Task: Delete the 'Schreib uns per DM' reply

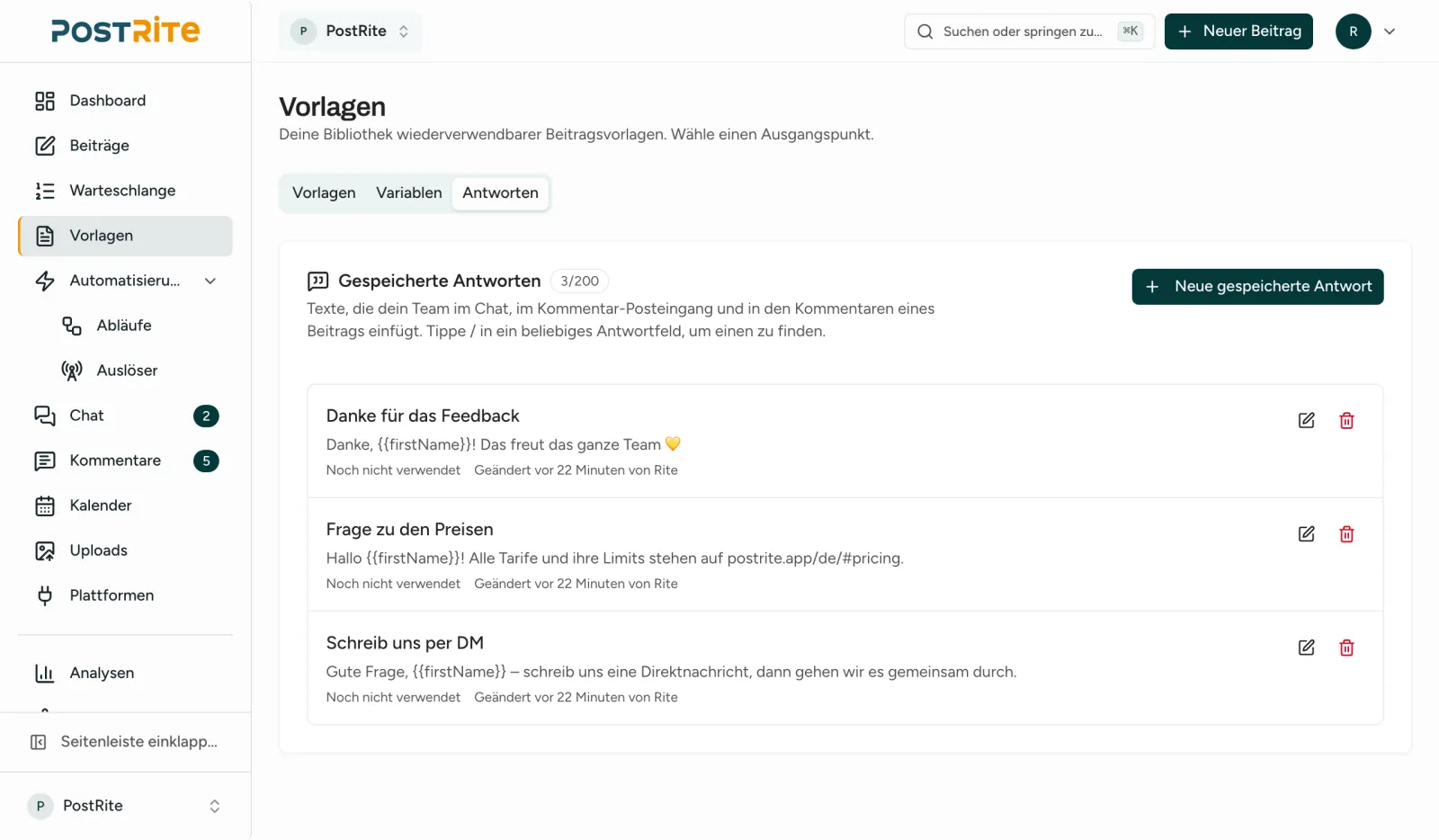Action: pos(1346,648)
